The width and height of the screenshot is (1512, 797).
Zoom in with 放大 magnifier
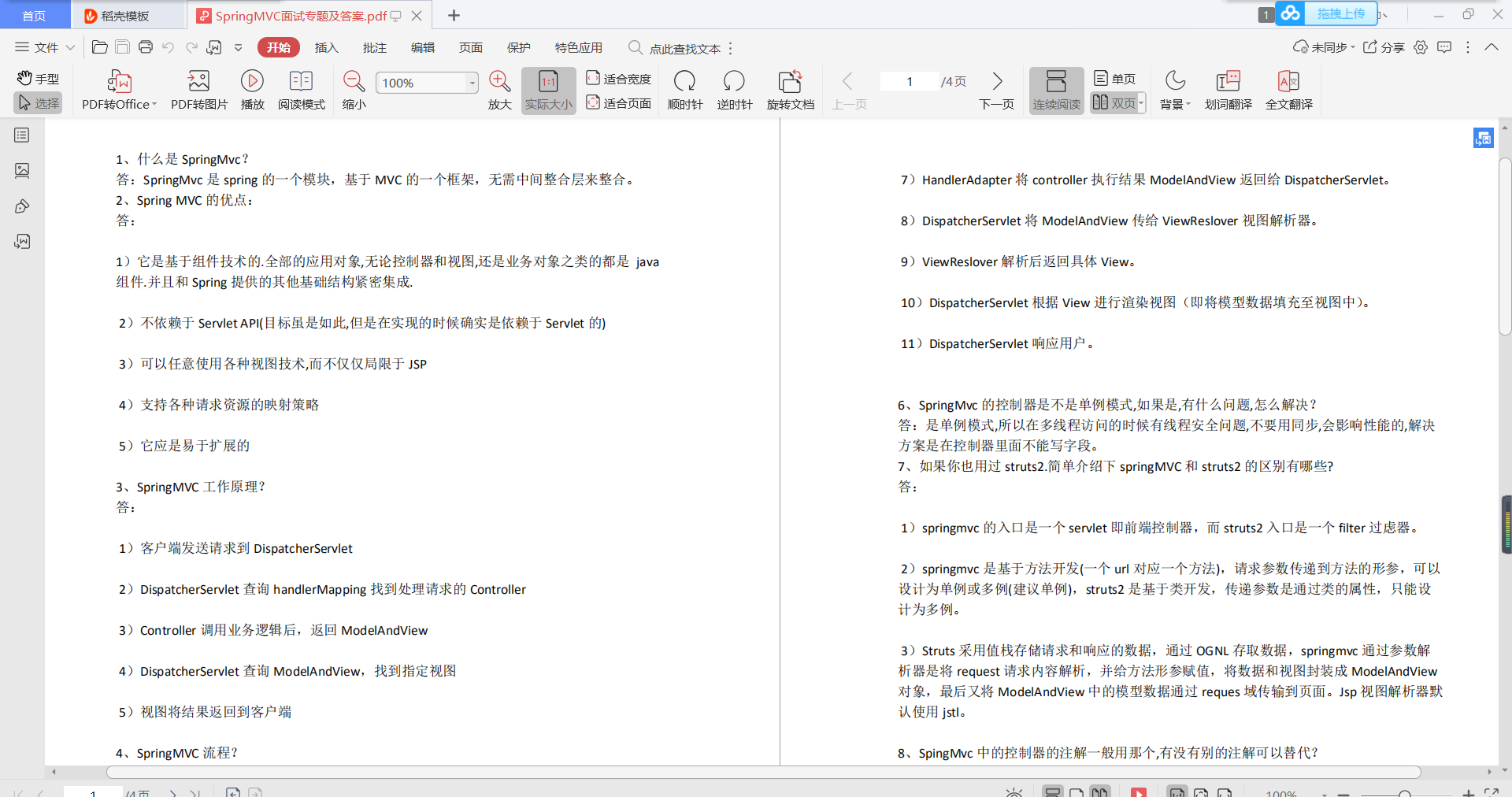pos(499,91)
